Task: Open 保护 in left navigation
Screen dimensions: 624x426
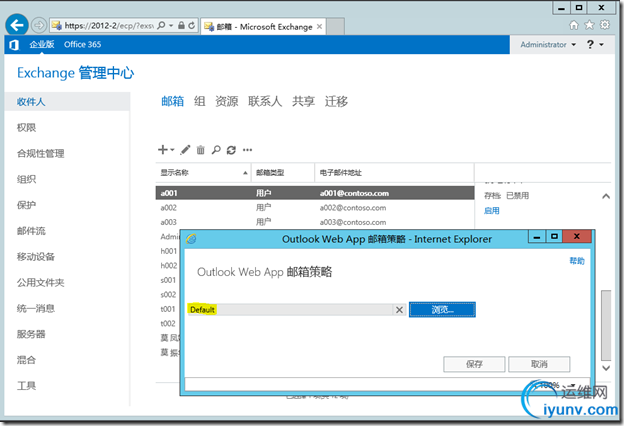Action: (x=26, y=205)
